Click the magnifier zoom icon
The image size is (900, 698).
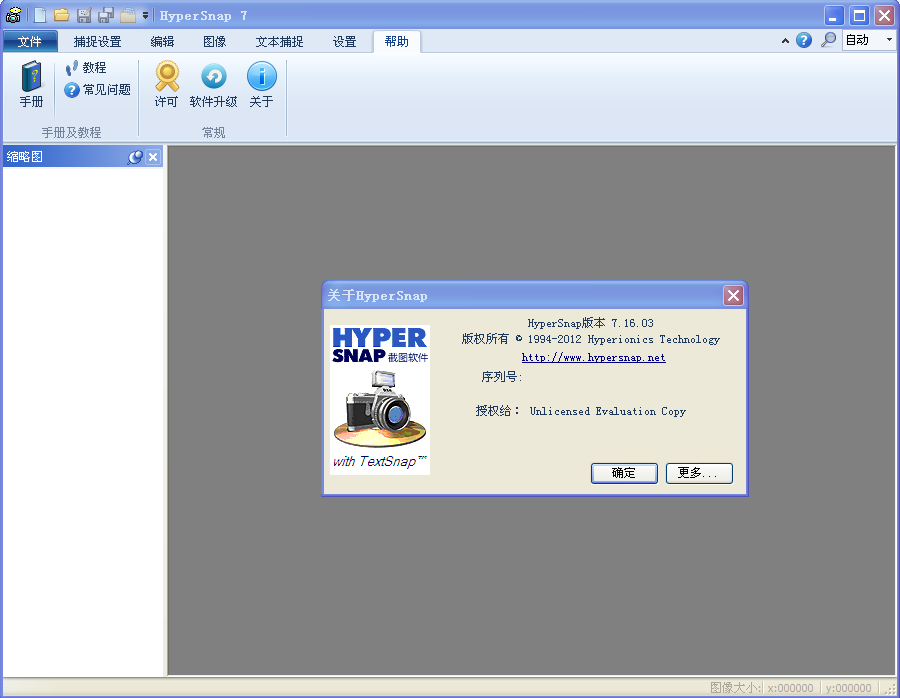[828, 40]
